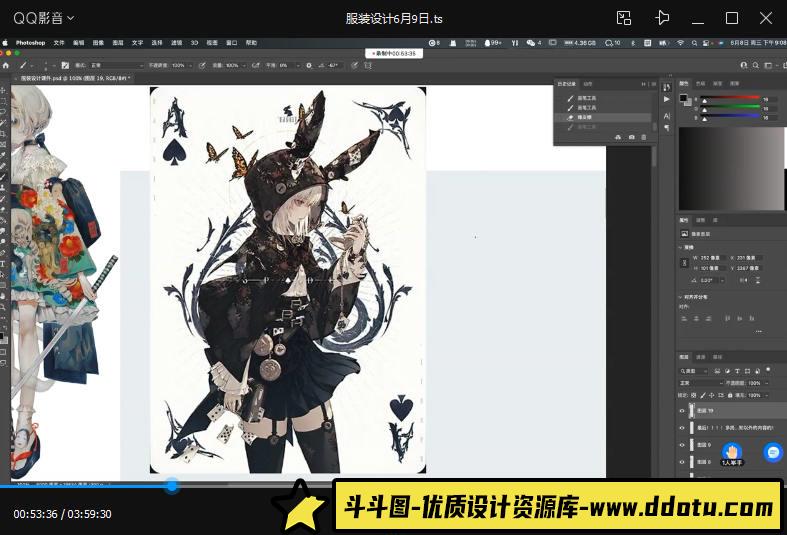This screenshot has width=787, height=535.
Task: Open the brush settings panel icon
Action: (65, 65)
